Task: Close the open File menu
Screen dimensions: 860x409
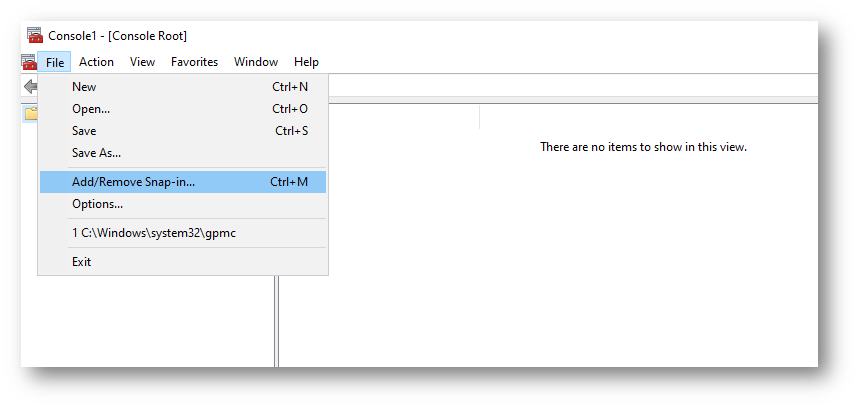Action: click(x=54, y=62)
